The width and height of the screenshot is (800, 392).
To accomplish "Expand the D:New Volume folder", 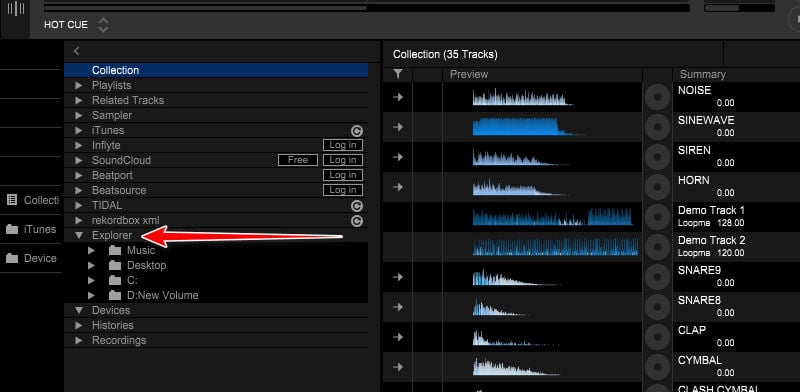I will [x=91, y=296].
